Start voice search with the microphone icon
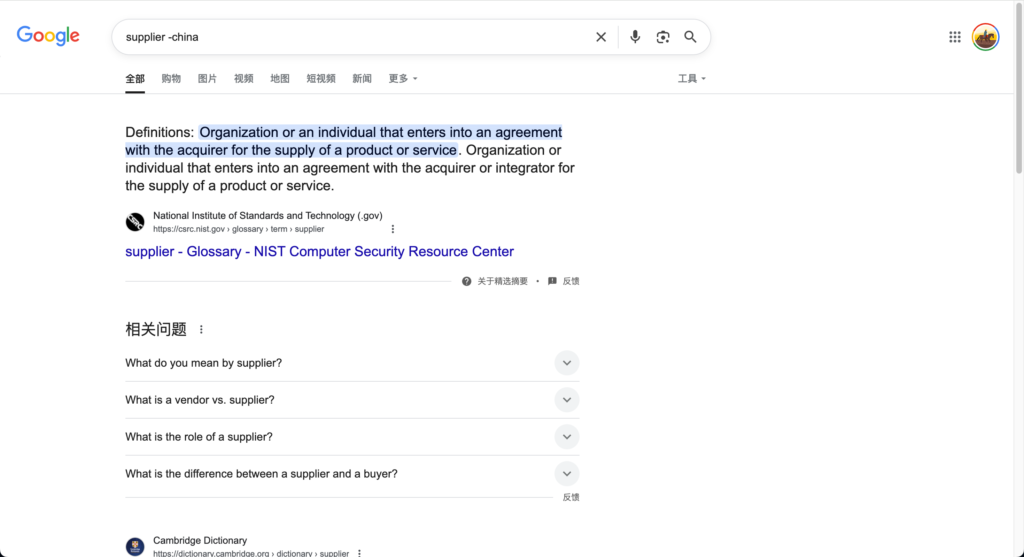The width and height of the screenshot is (1024, 557). click(x=635, y=37)
